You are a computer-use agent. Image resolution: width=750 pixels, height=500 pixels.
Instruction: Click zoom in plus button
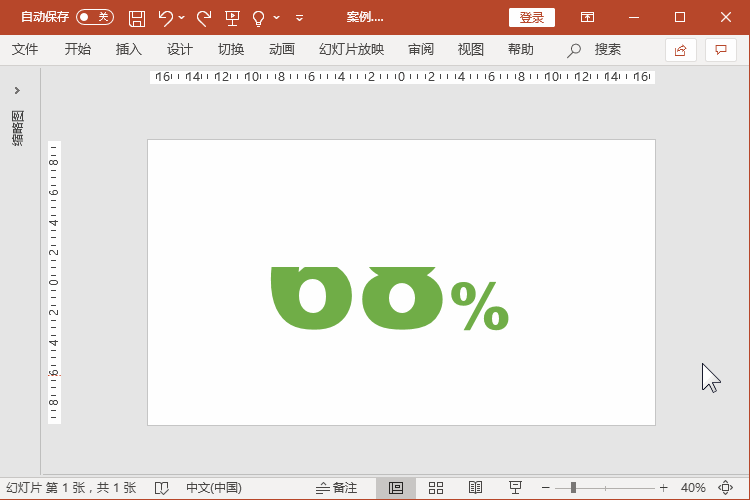[x=663, y=488]
